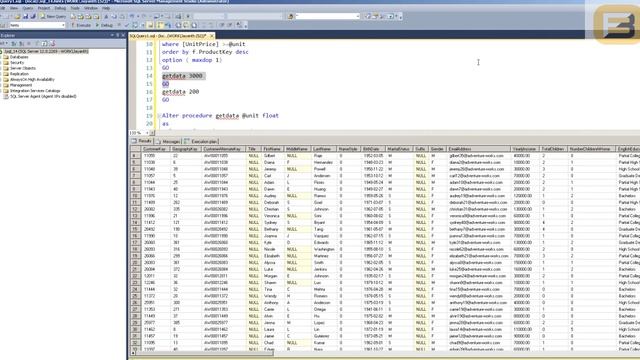Click the Gender column header
The height and width of the screenshot is (360, 640).
(437, 149)
